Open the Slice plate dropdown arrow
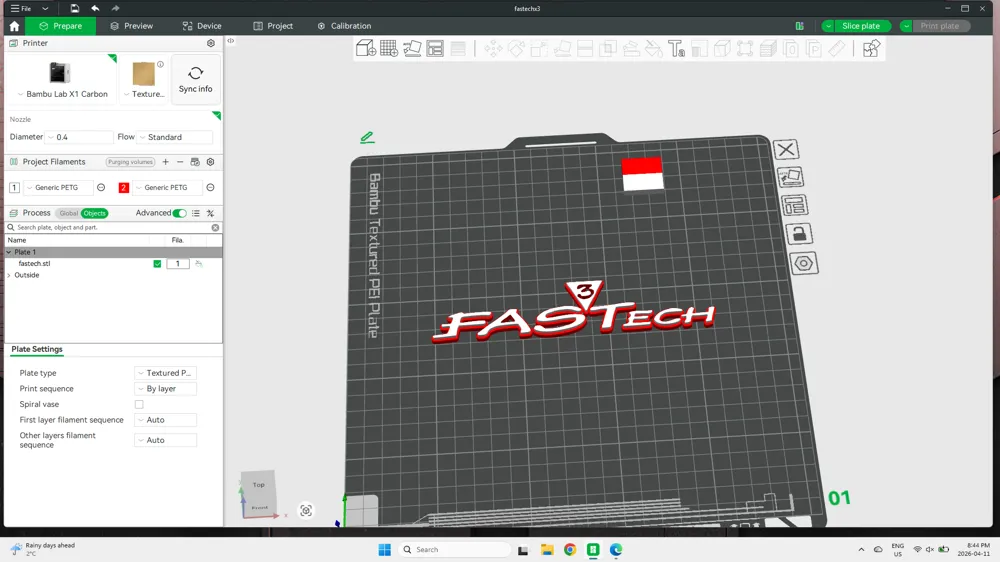 coord(828,26)
